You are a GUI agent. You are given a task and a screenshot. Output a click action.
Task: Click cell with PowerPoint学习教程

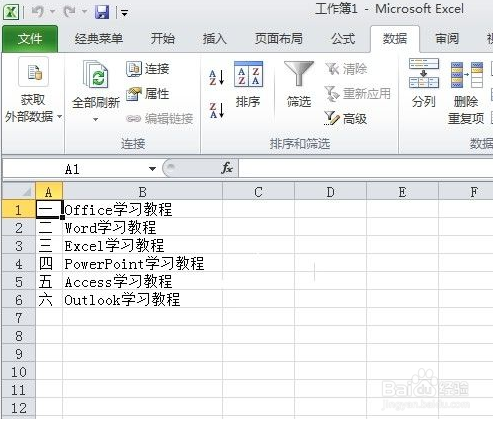coord(142,264)
